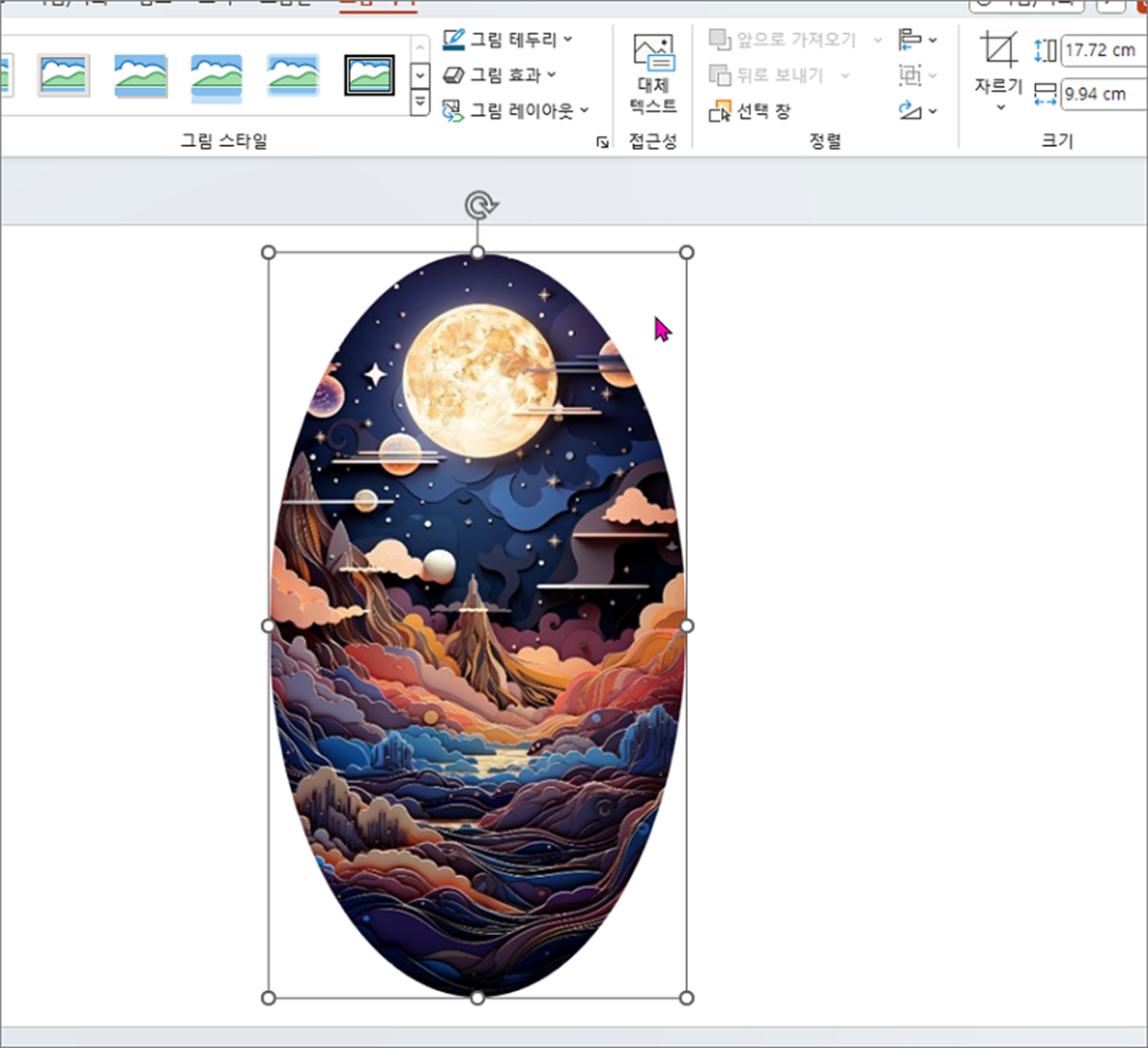Open the Selection Pane (선택 창)
This screenshot has height=1048, width=1148.
(x=749, y=111)
